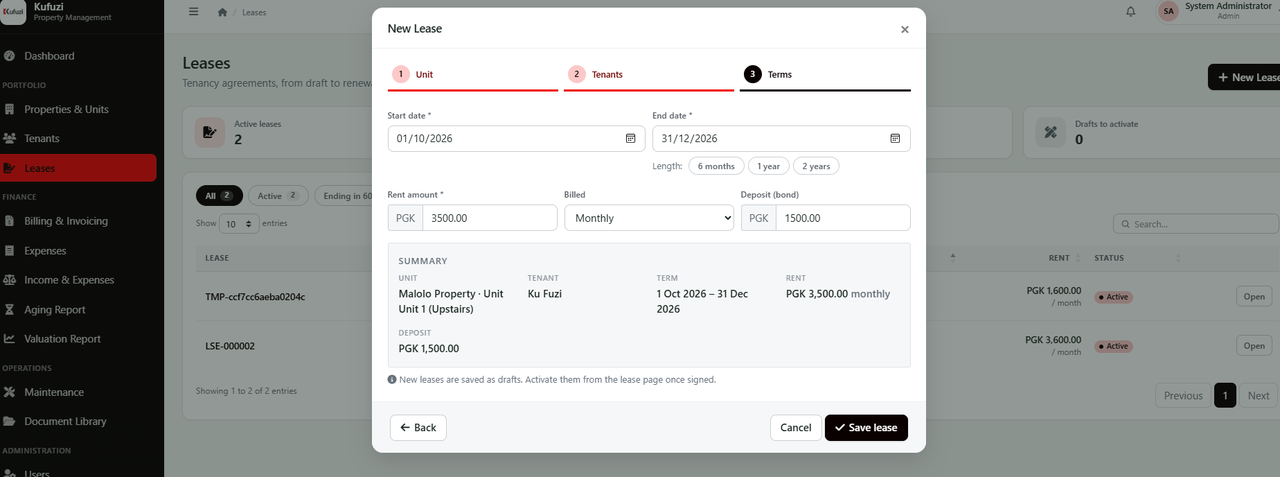Click the End date field
The image size is (1280, 477).
click(x=781, y=138)
